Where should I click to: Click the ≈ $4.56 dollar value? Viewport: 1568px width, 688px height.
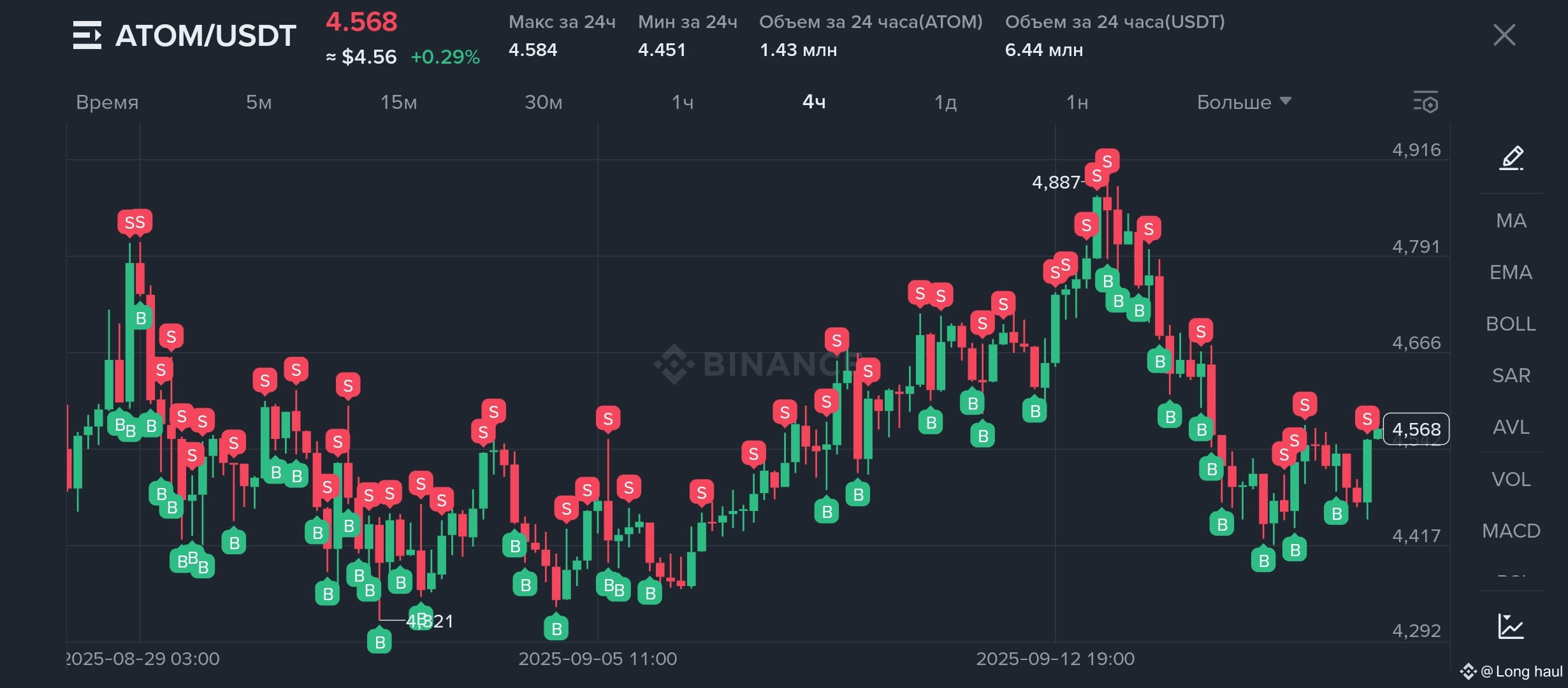tap(361, 57)
